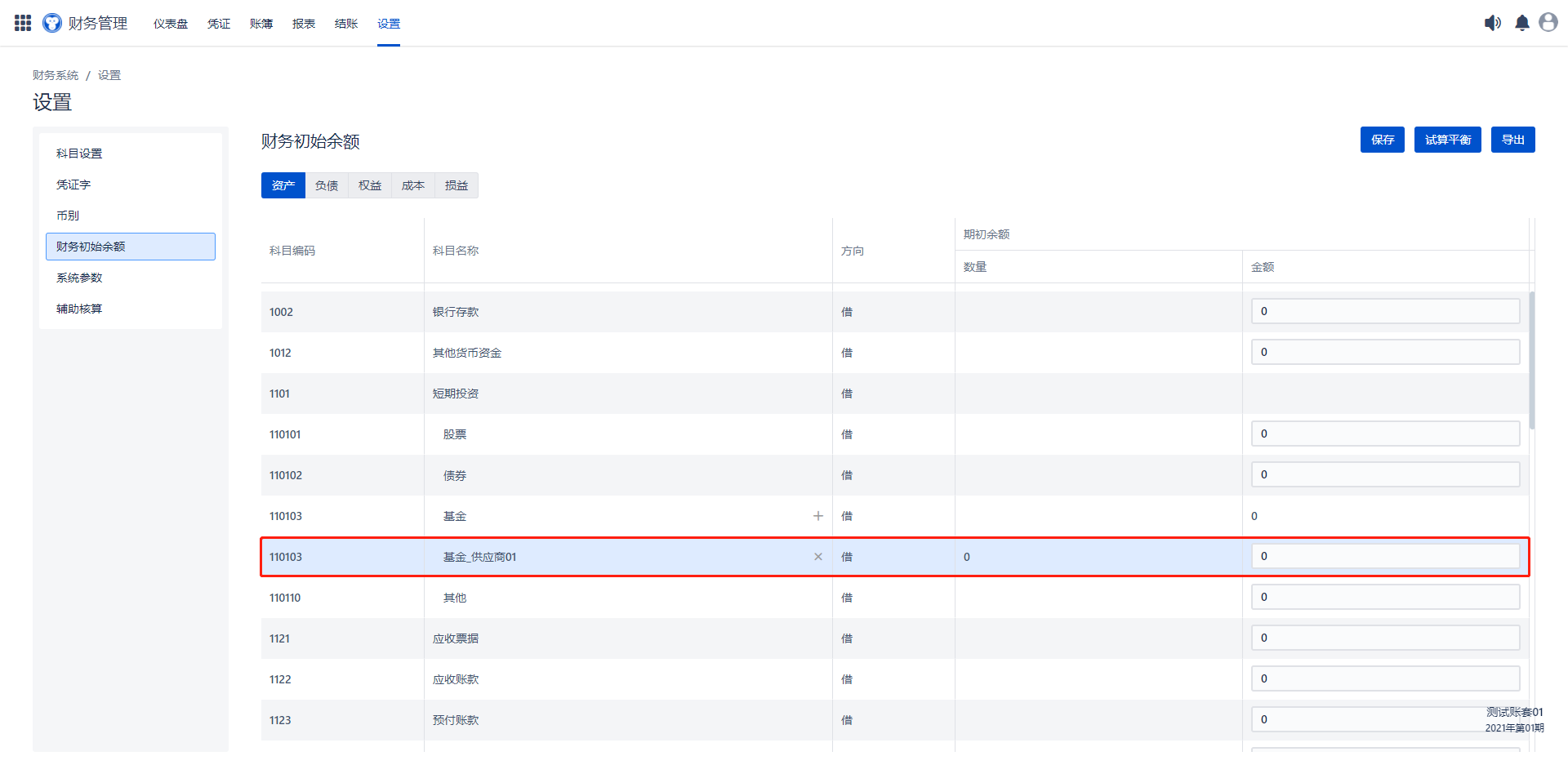The height and width of the screenshot is (765, 1568).
Task: Select 财务初始余额 in the sidebar
Action: (x=131, y=247)
